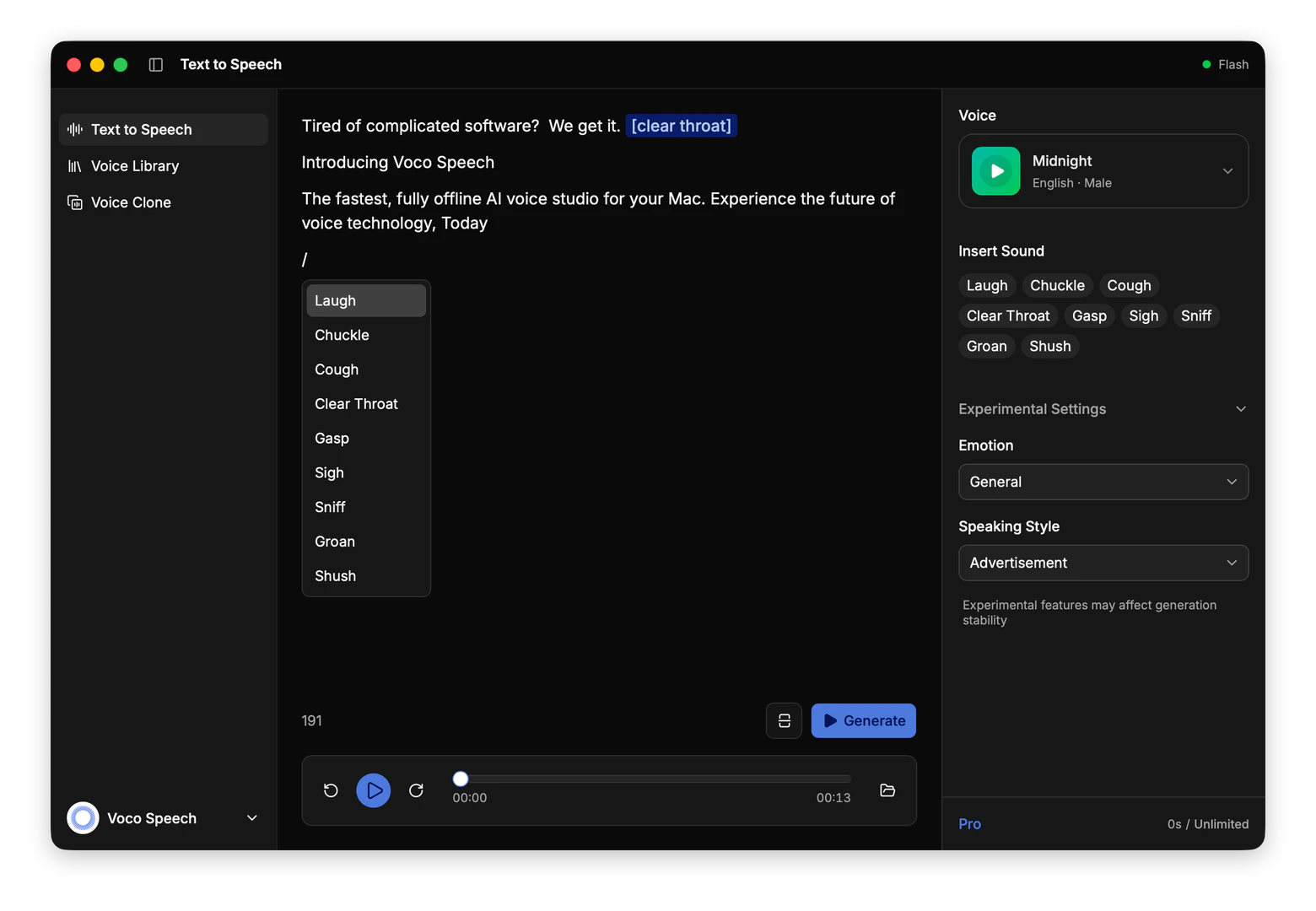Click the Flash status indicator
The image size is (1316, 911).
(1226, 64)
